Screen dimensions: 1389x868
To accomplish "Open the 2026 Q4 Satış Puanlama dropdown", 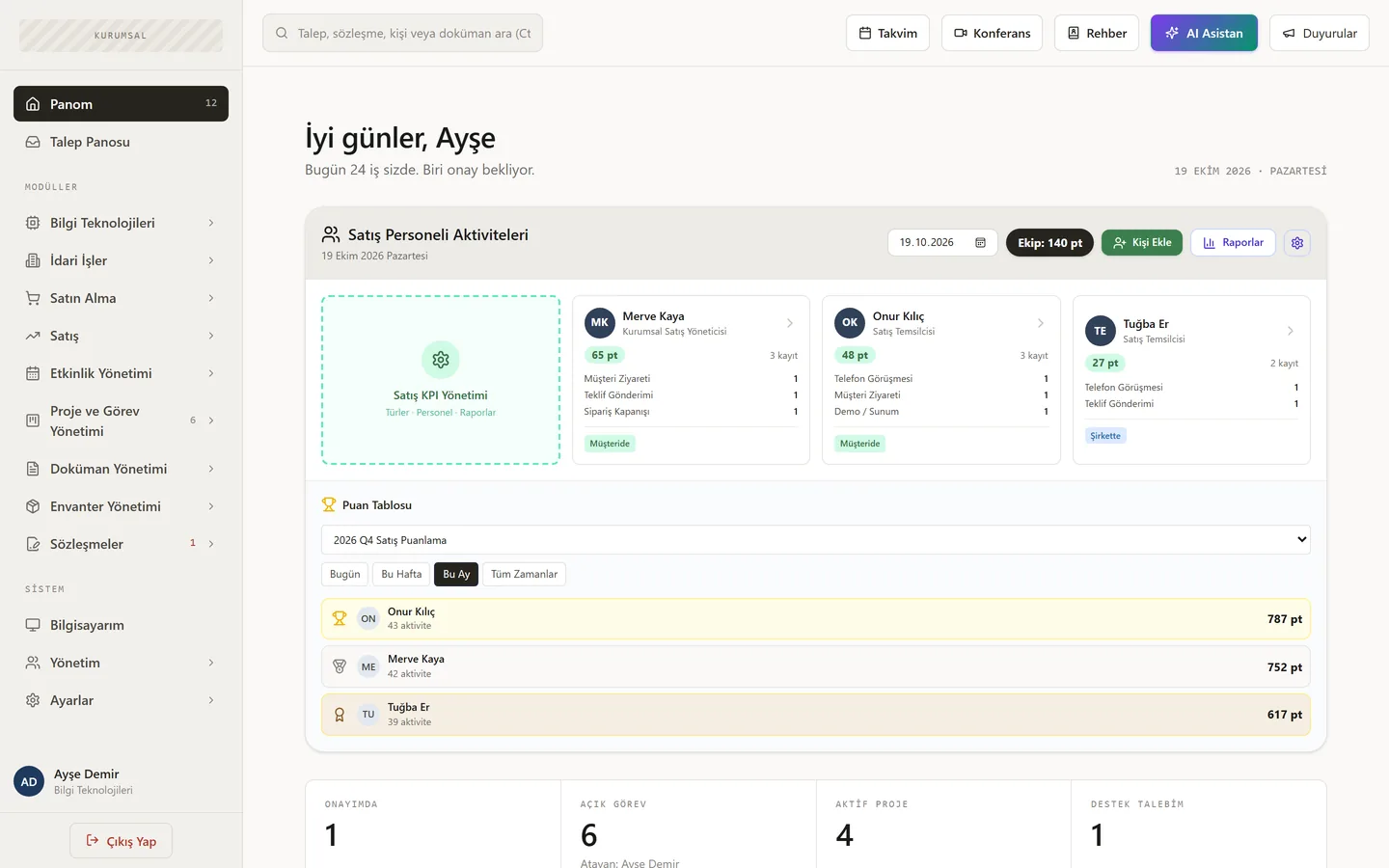I will (815, 540).
